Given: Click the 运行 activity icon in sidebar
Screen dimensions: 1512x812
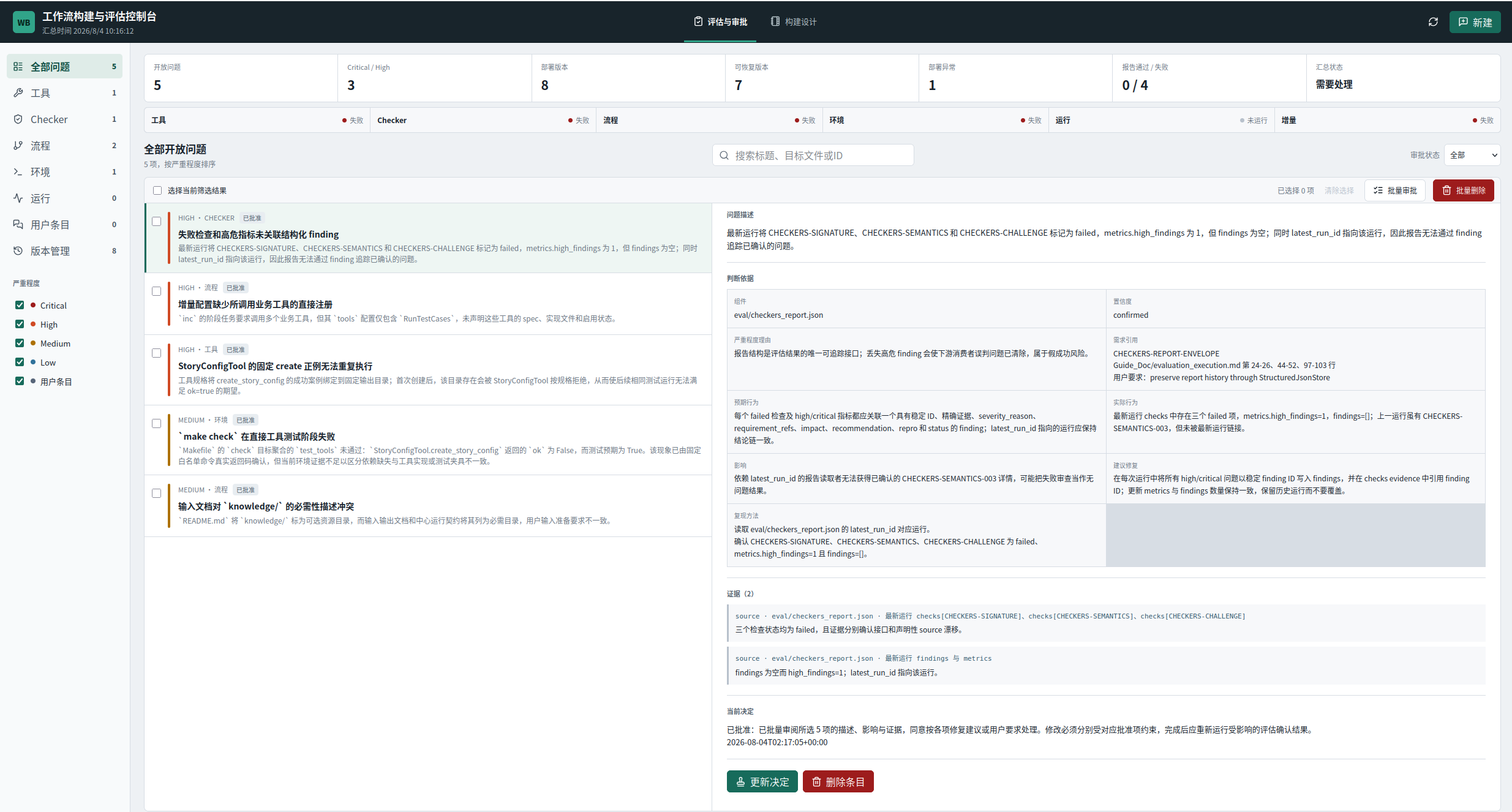Looking at the screenshot, I should click(18, 198).
